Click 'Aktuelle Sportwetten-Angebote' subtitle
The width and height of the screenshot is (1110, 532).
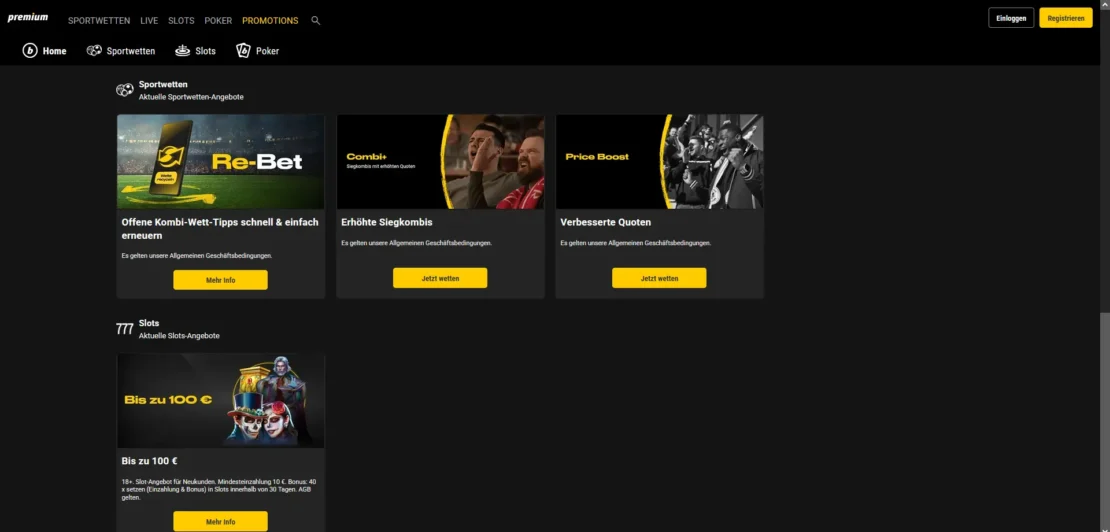tap(191, 97)
